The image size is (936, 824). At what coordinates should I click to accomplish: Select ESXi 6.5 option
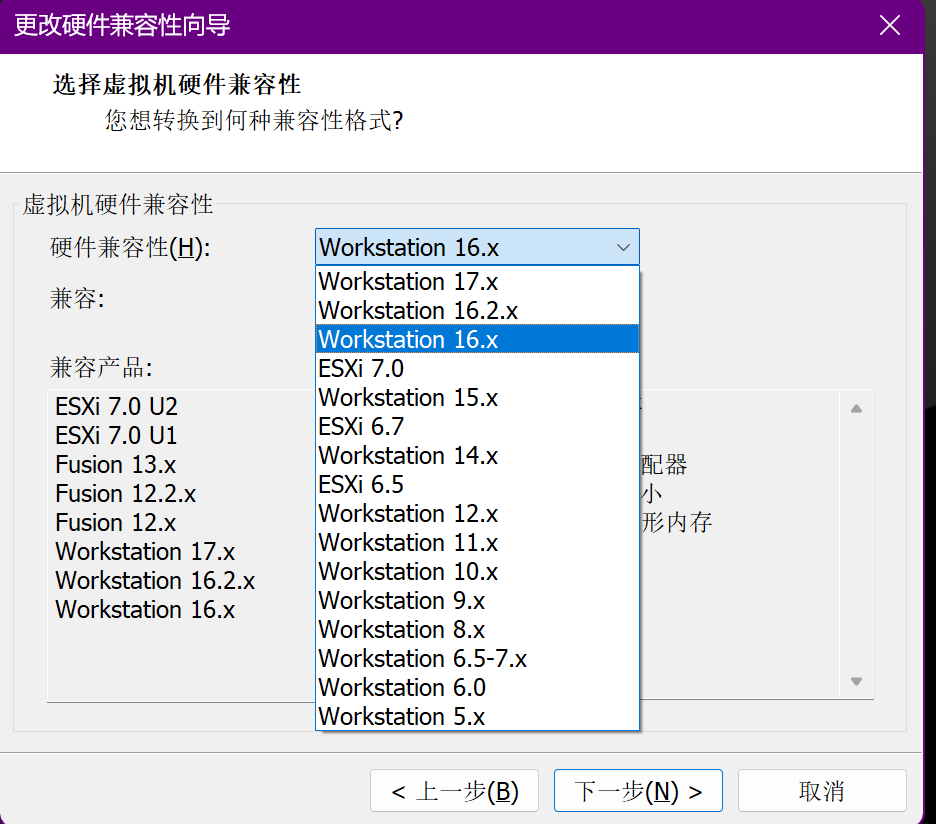(x=361, y=485)
